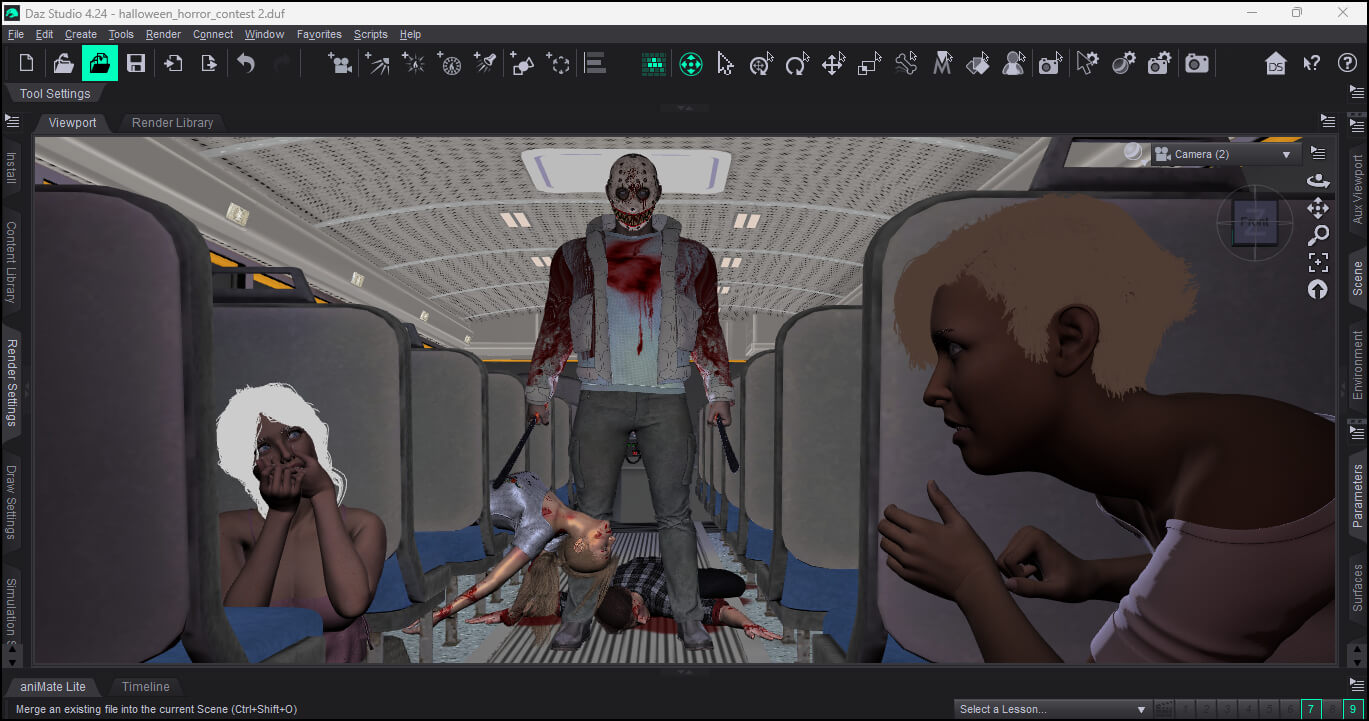1369x721 pixels.
Task: Click the Undo arrow icon
Action: 246,64
